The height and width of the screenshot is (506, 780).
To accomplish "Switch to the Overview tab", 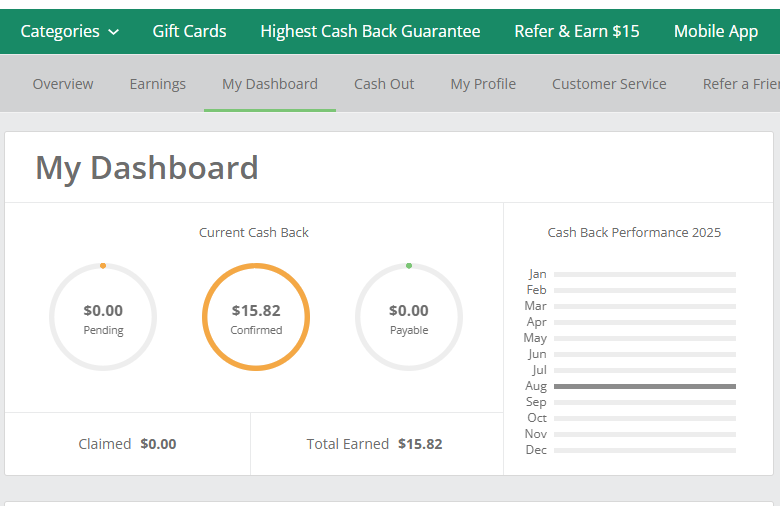I will pos(63,84).
